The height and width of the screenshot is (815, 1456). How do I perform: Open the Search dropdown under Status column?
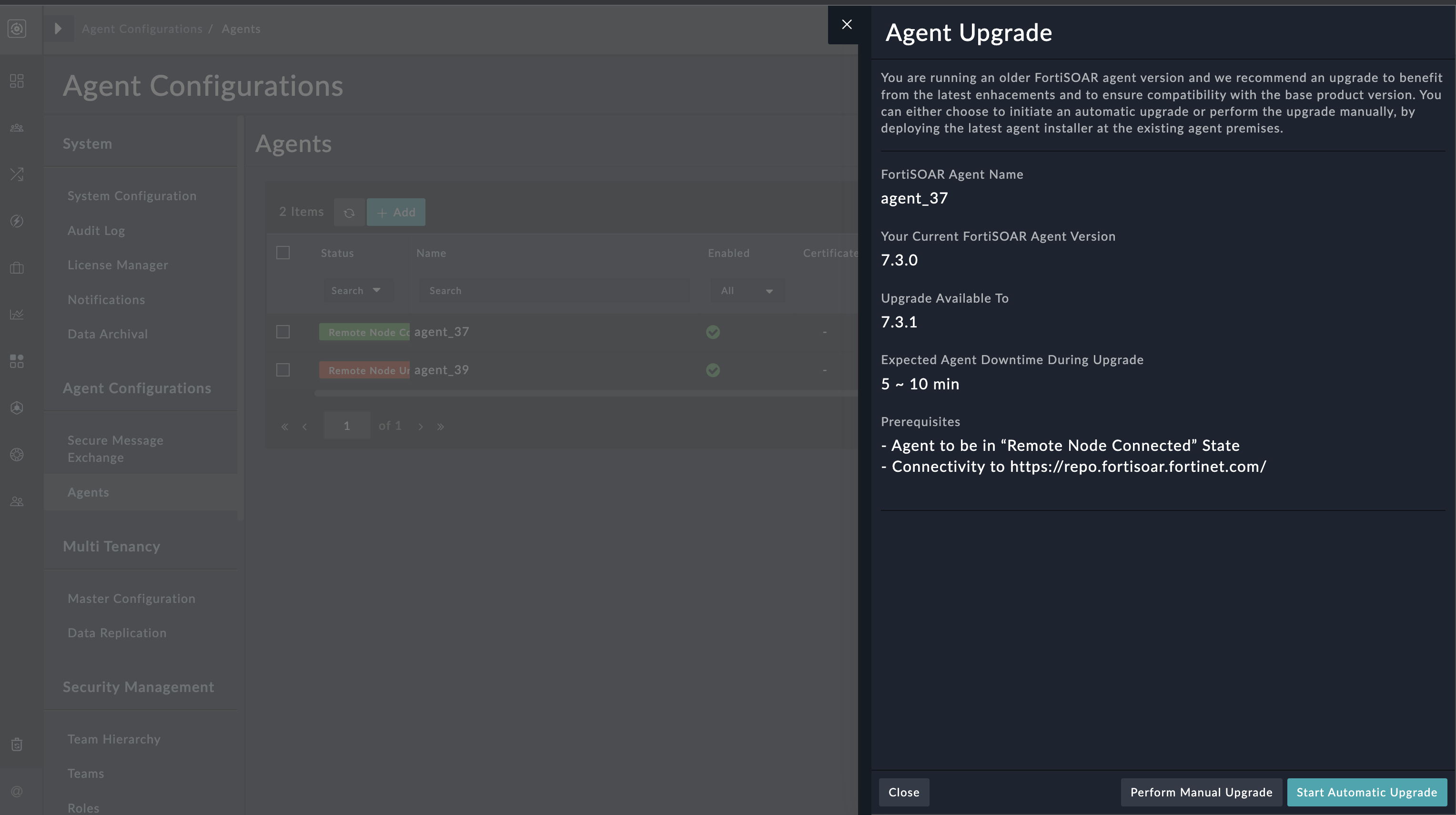[357, 290]
